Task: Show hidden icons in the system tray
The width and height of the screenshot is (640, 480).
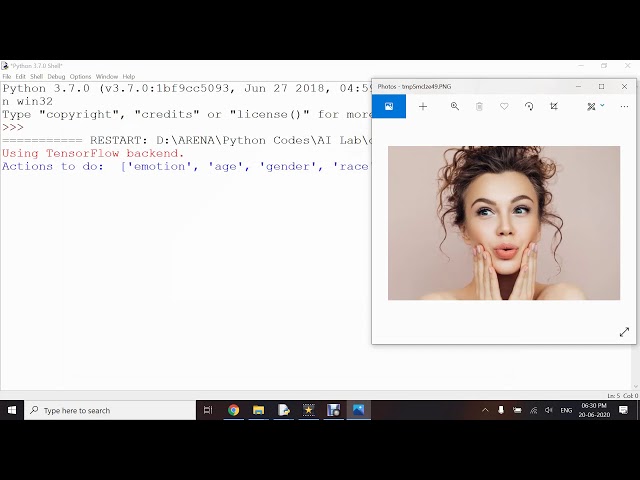Action: (x=485, y=410)
